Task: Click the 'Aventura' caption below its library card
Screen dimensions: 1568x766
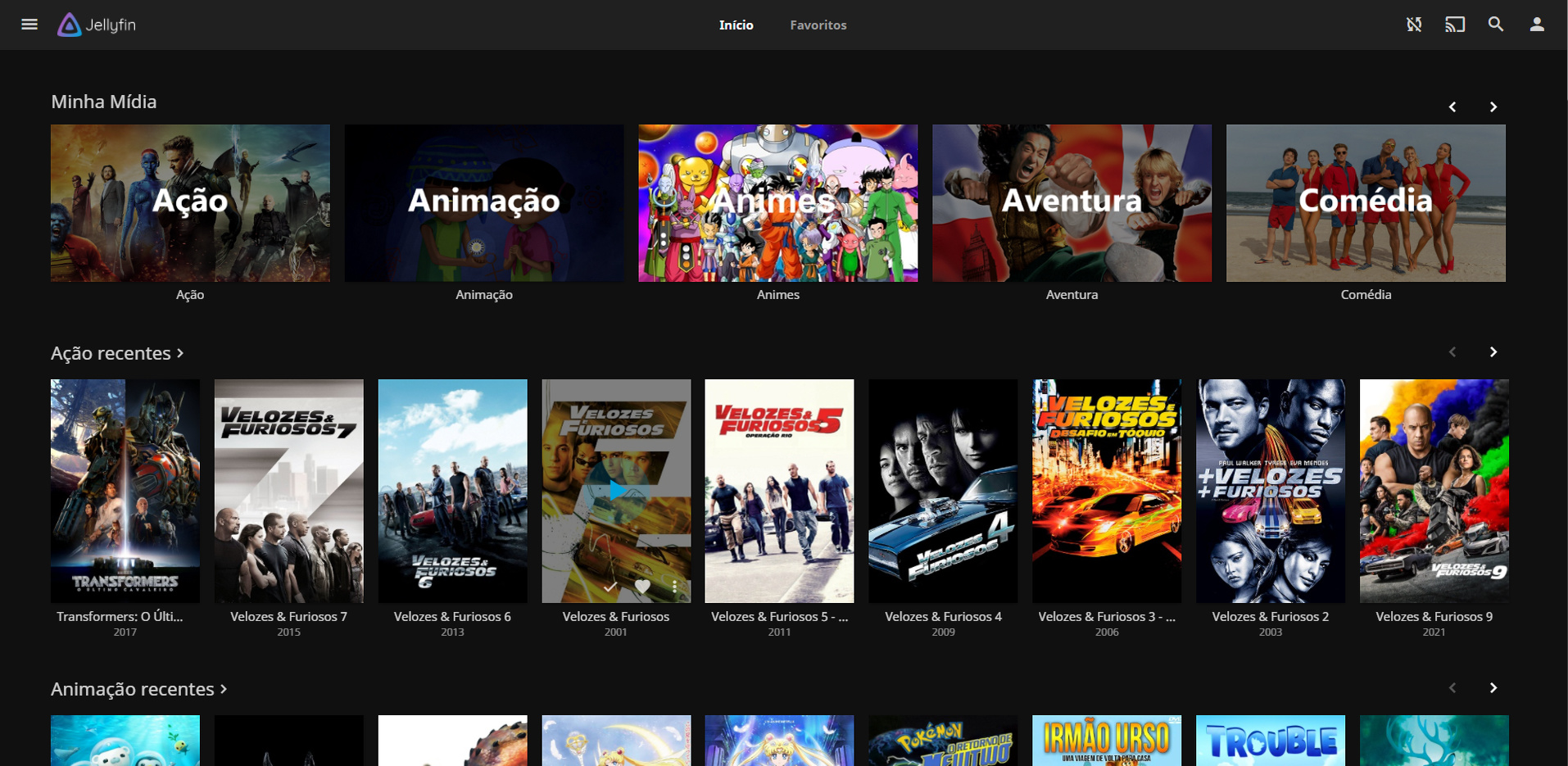Action: 1072,294
